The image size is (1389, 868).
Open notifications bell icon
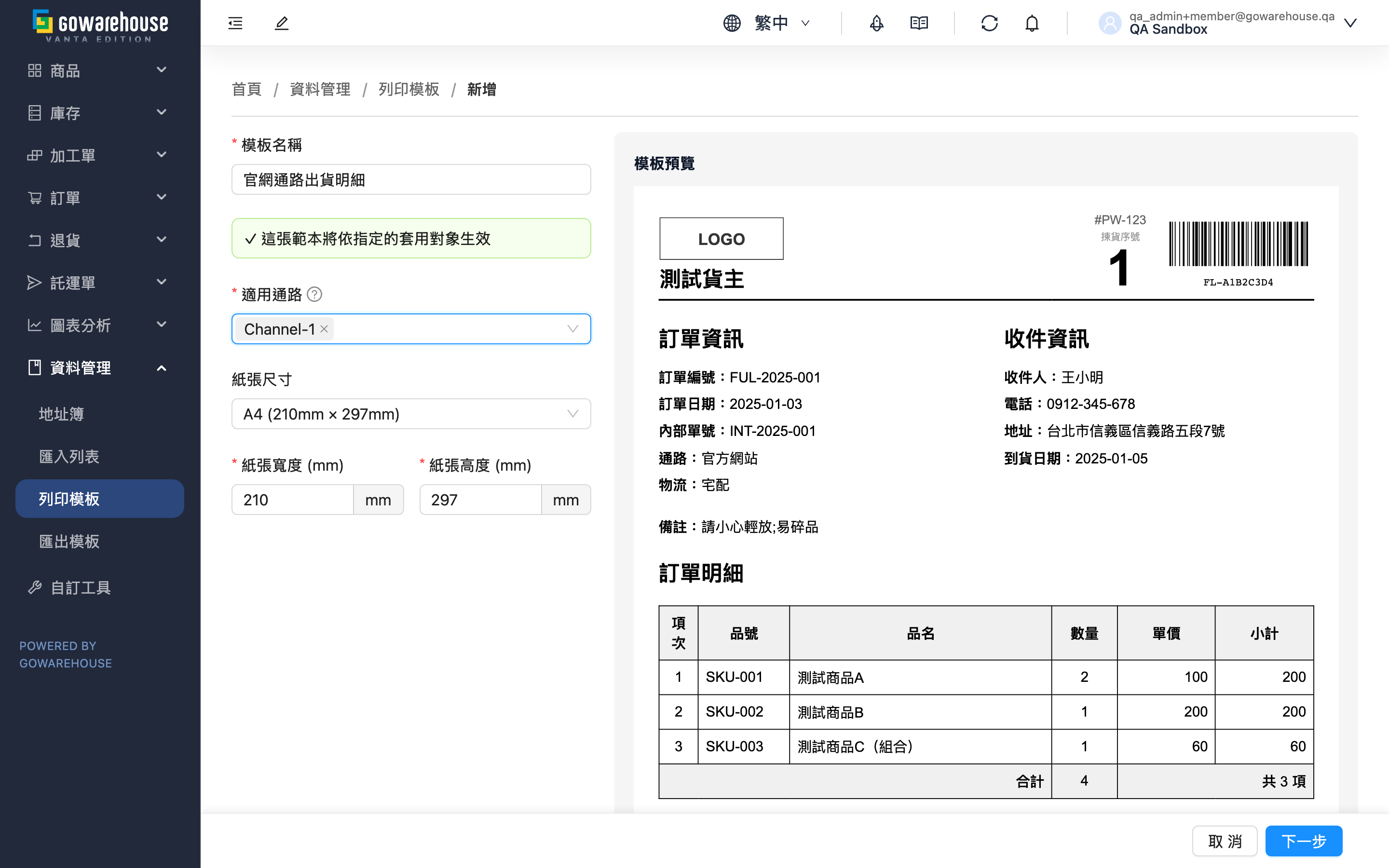click(x=1032, y=23)
